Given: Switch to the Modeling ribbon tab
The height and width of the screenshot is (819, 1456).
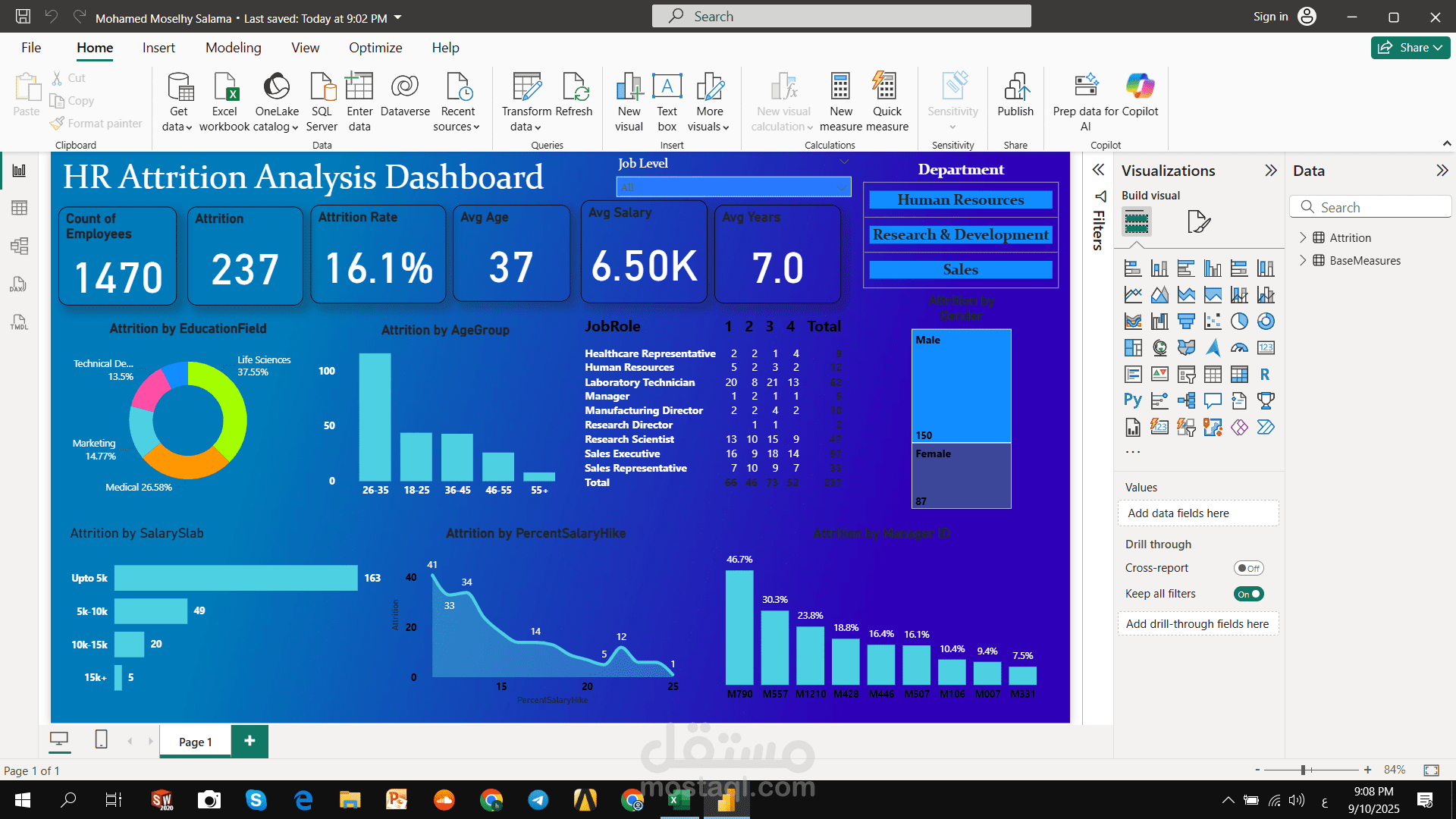Looking at the screenshot, I should (233, 47).
